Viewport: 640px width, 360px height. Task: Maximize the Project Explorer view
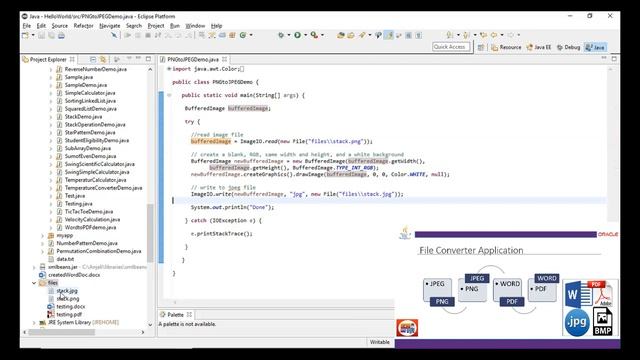pyautogui.click(x=148, y=59)
